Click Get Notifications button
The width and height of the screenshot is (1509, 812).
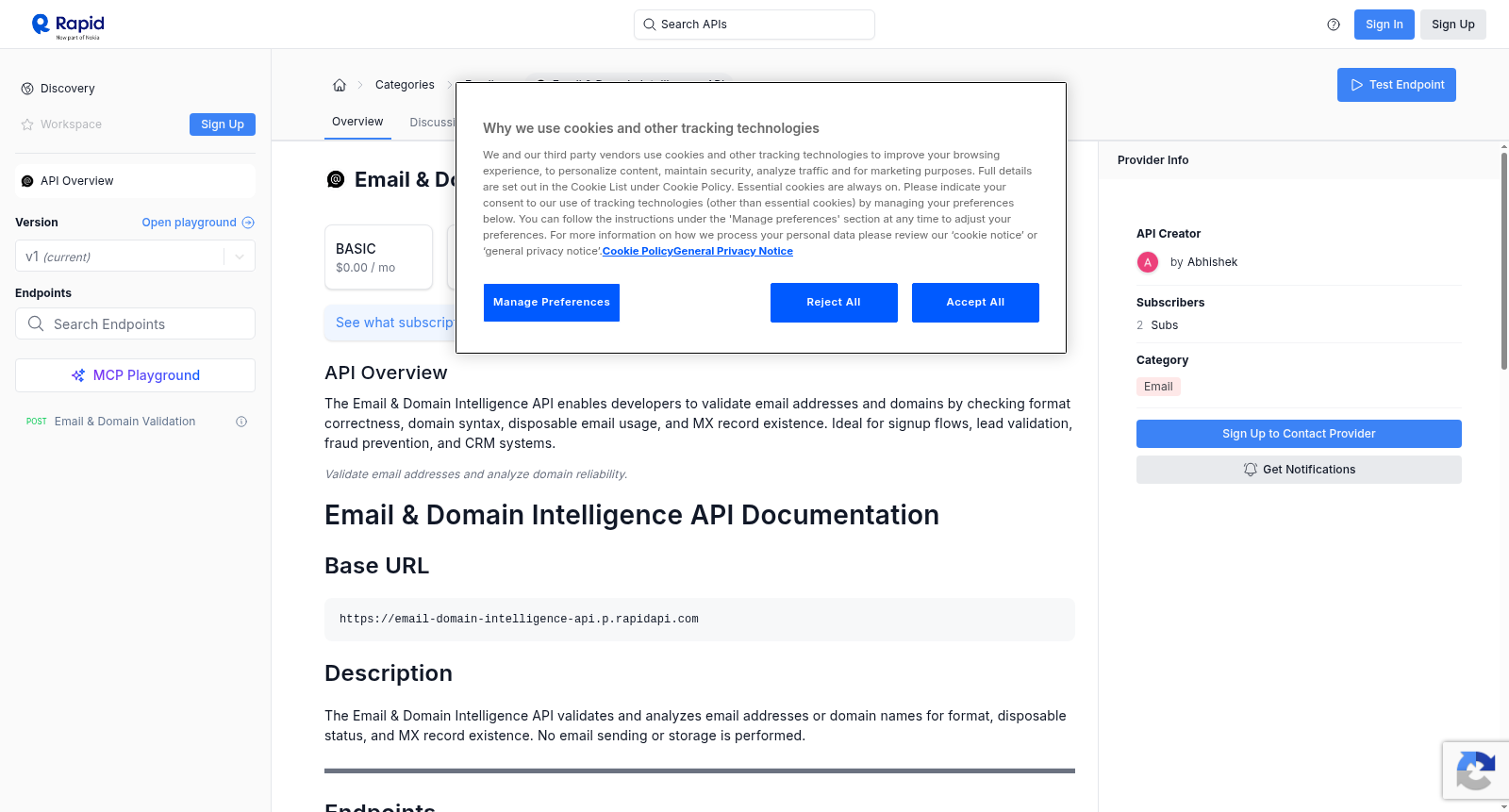click(x=1299, y=470)
